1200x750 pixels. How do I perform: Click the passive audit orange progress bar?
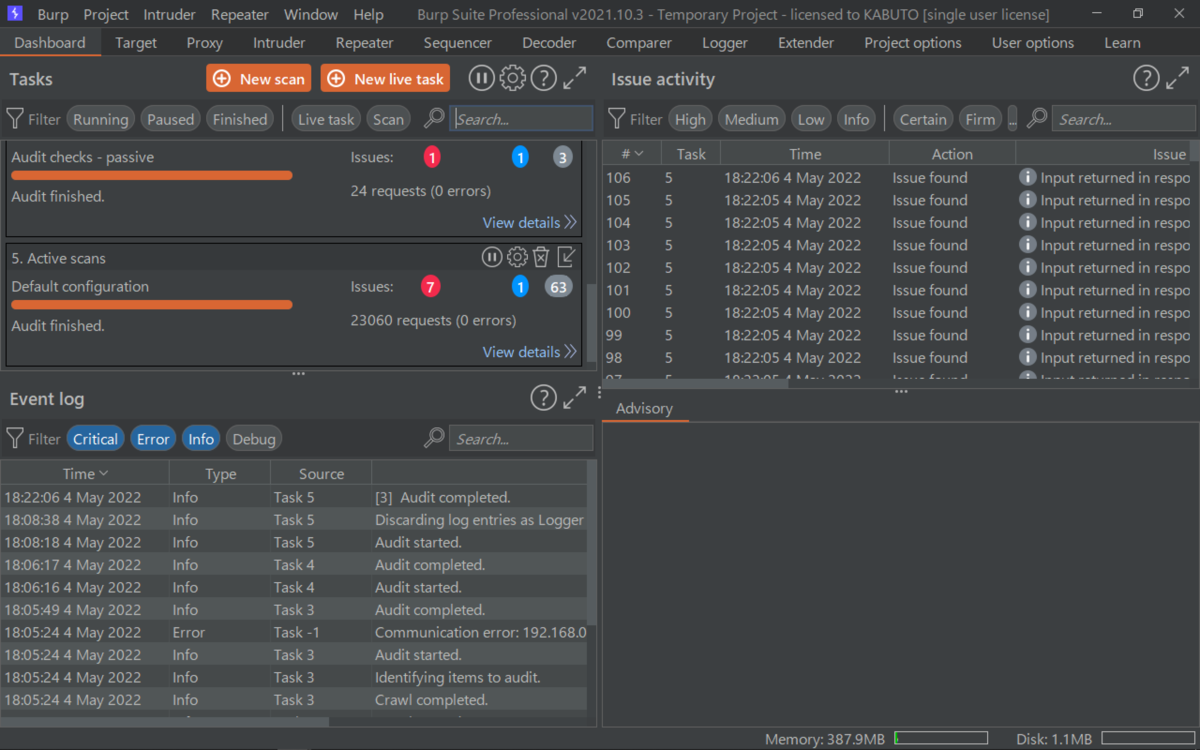pyautogui.click(x=152, y=175)
